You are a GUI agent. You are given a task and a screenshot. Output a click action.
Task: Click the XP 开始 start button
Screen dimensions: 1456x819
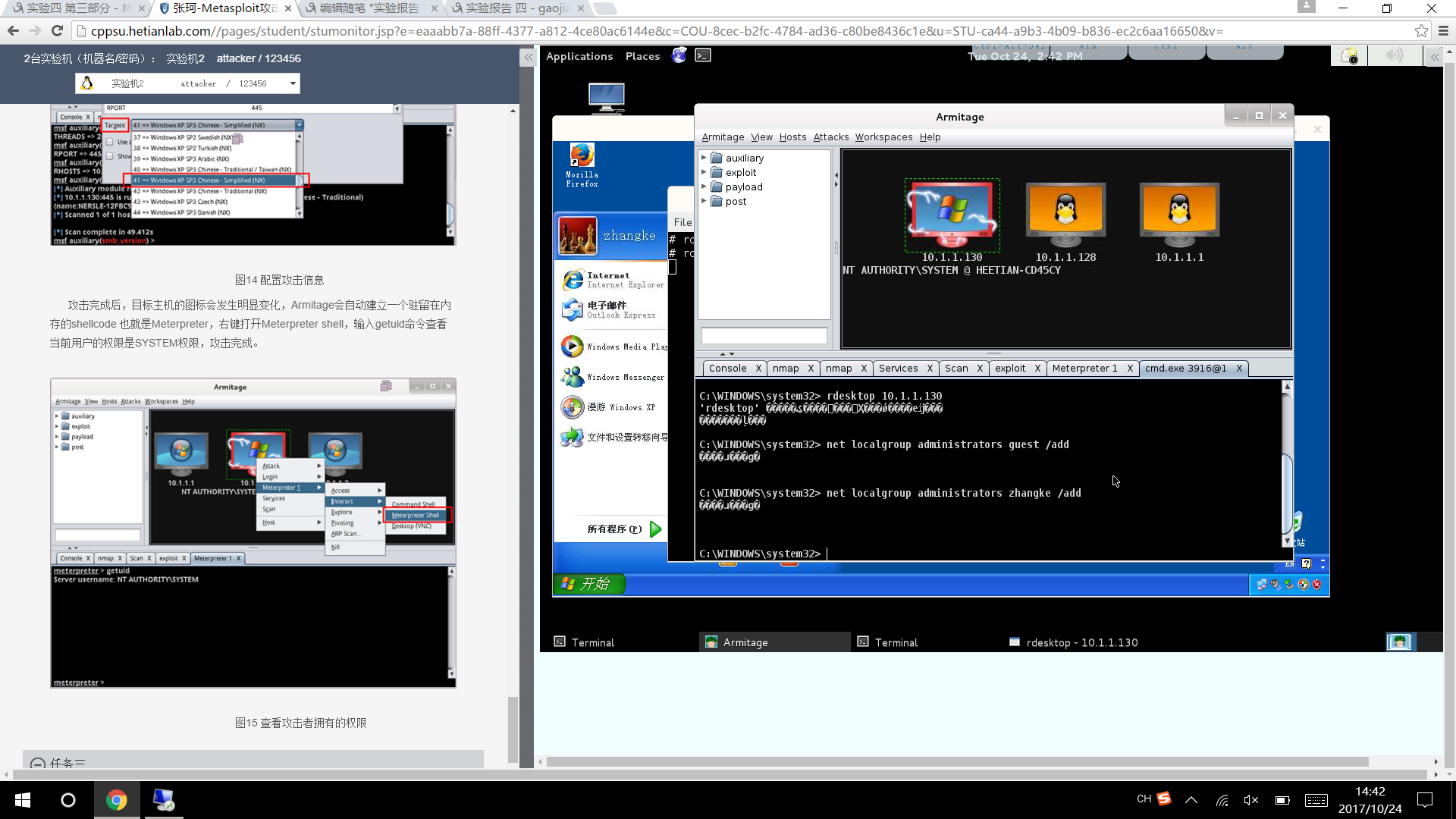[588, 584]
